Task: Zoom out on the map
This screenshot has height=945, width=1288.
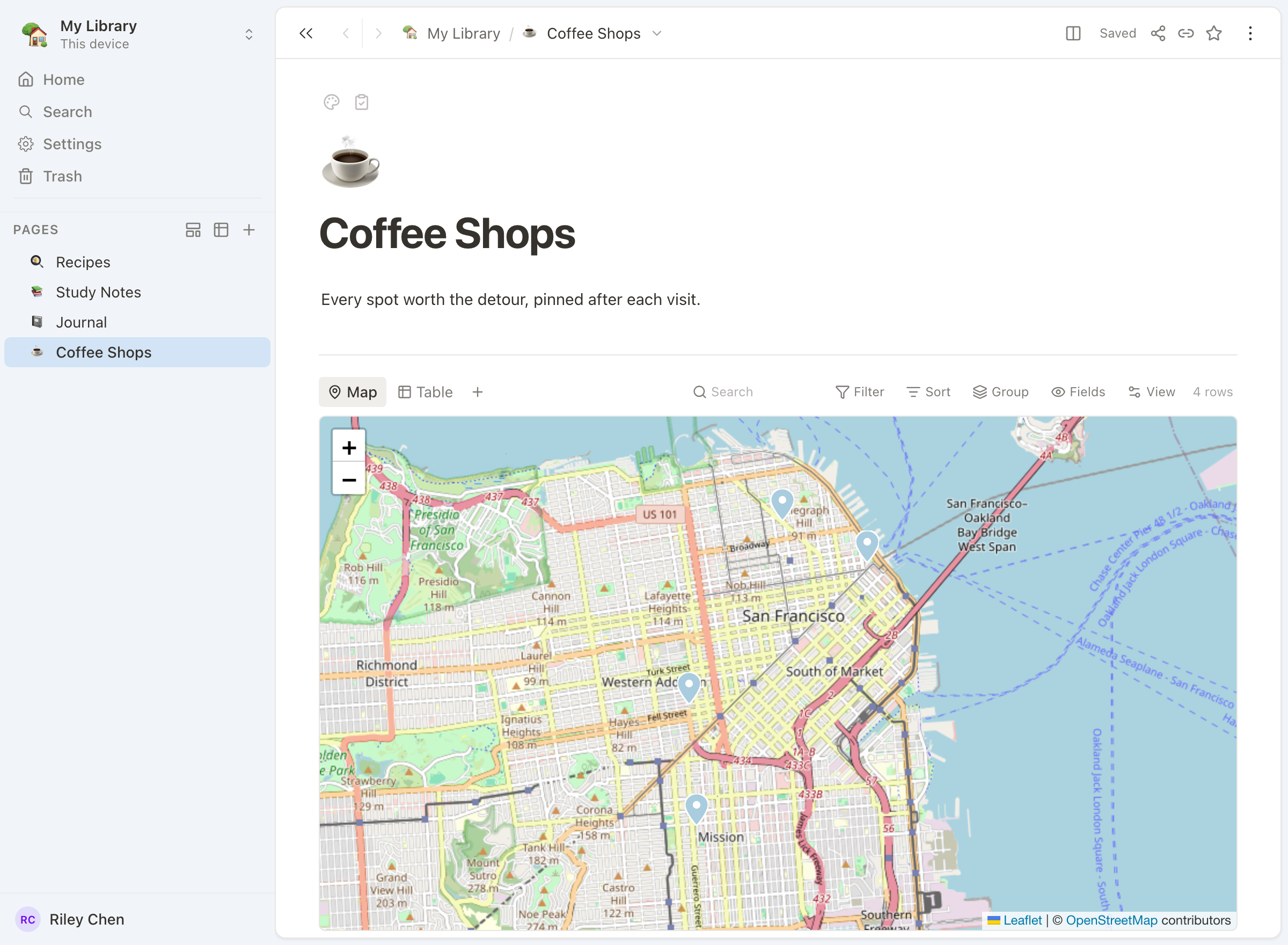Action: coord(349,479)
